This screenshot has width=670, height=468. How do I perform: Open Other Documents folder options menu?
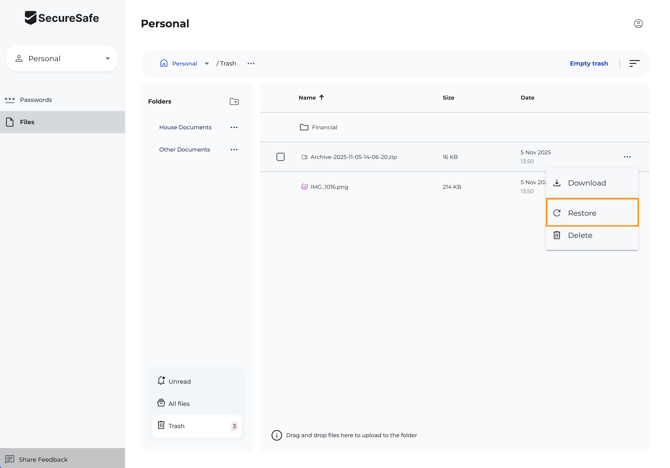234,150
